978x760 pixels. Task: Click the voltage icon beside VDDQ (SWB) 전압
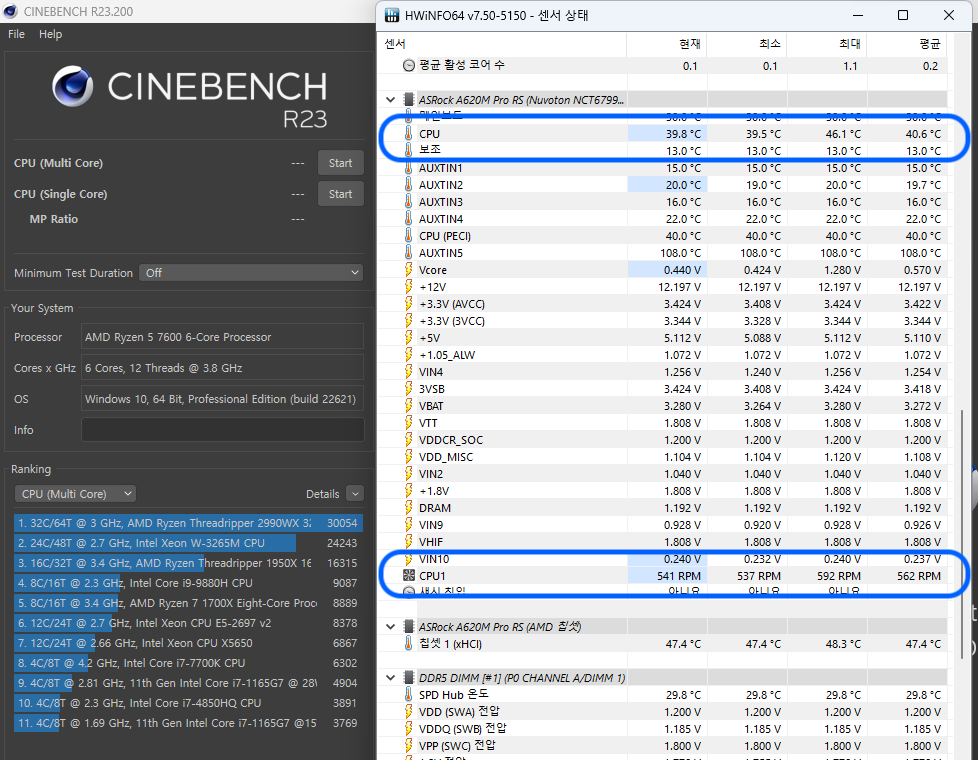tap(409, 728)
